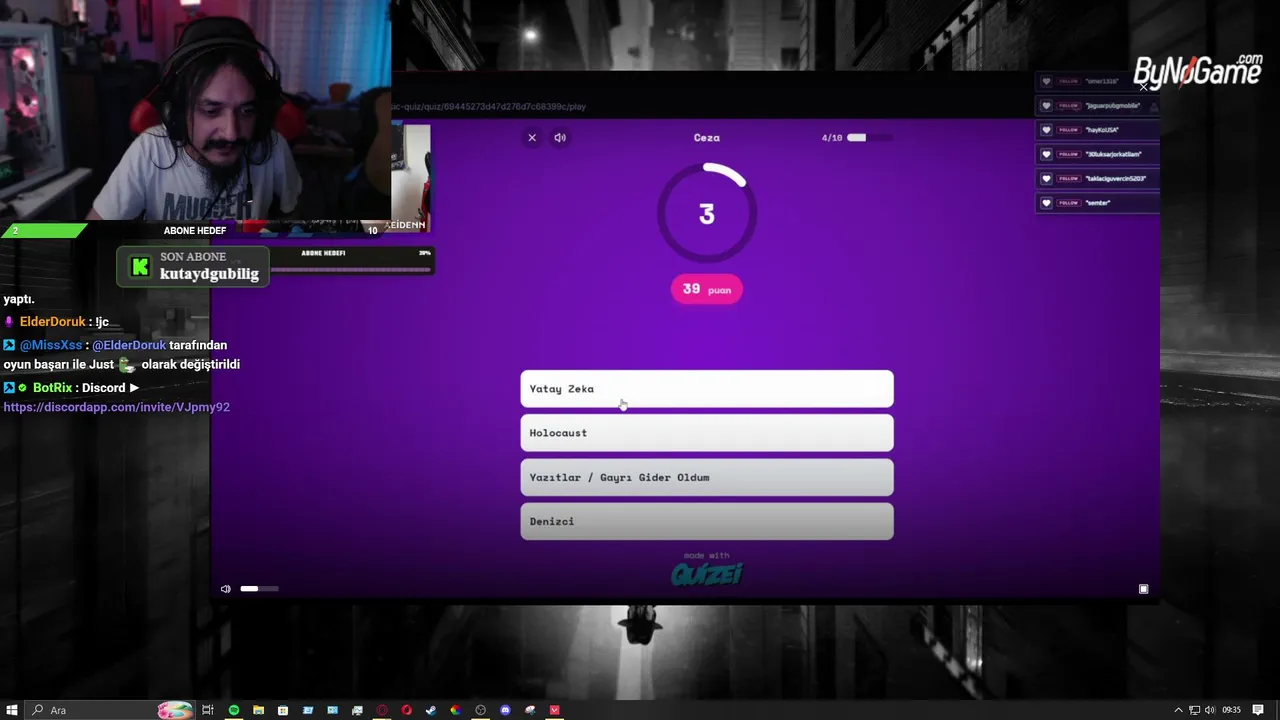The width and height of the screenshot is (1280, 720).
Task: Open Task View from the taskbar
Action: point(208,710)
